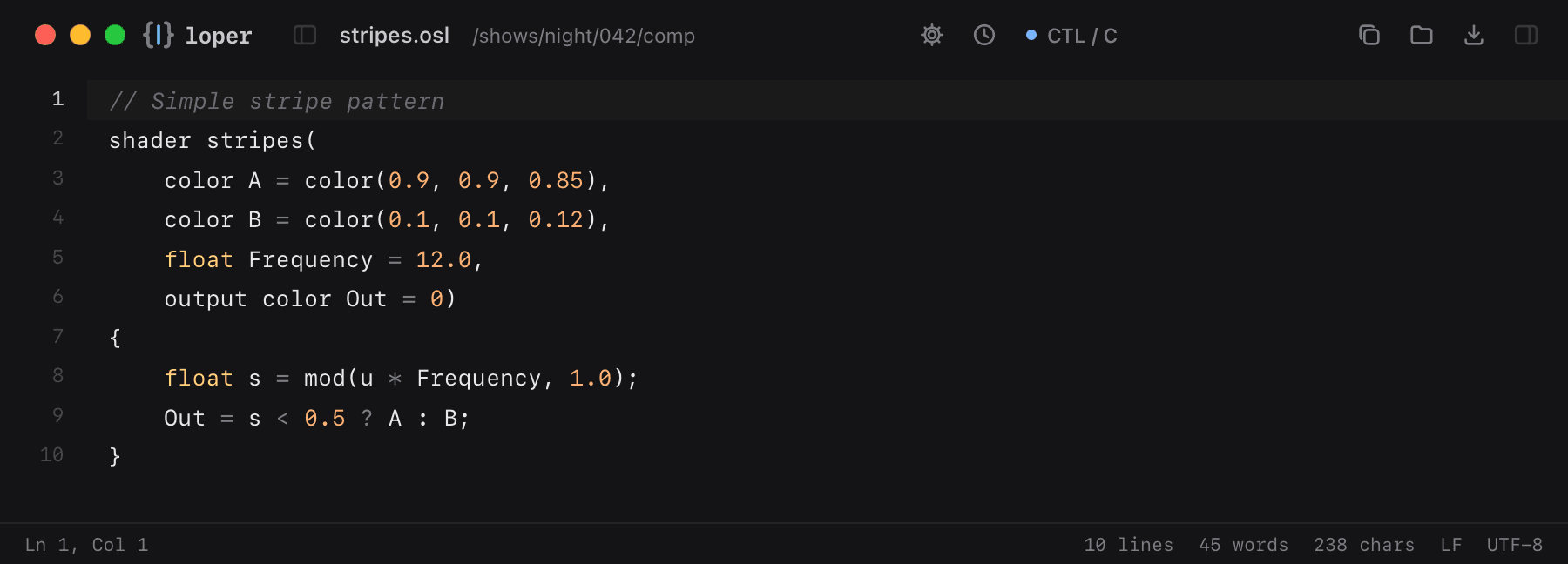1568x564 pixels.
Task: Click line number 10 in gutter
Action: 51,455
